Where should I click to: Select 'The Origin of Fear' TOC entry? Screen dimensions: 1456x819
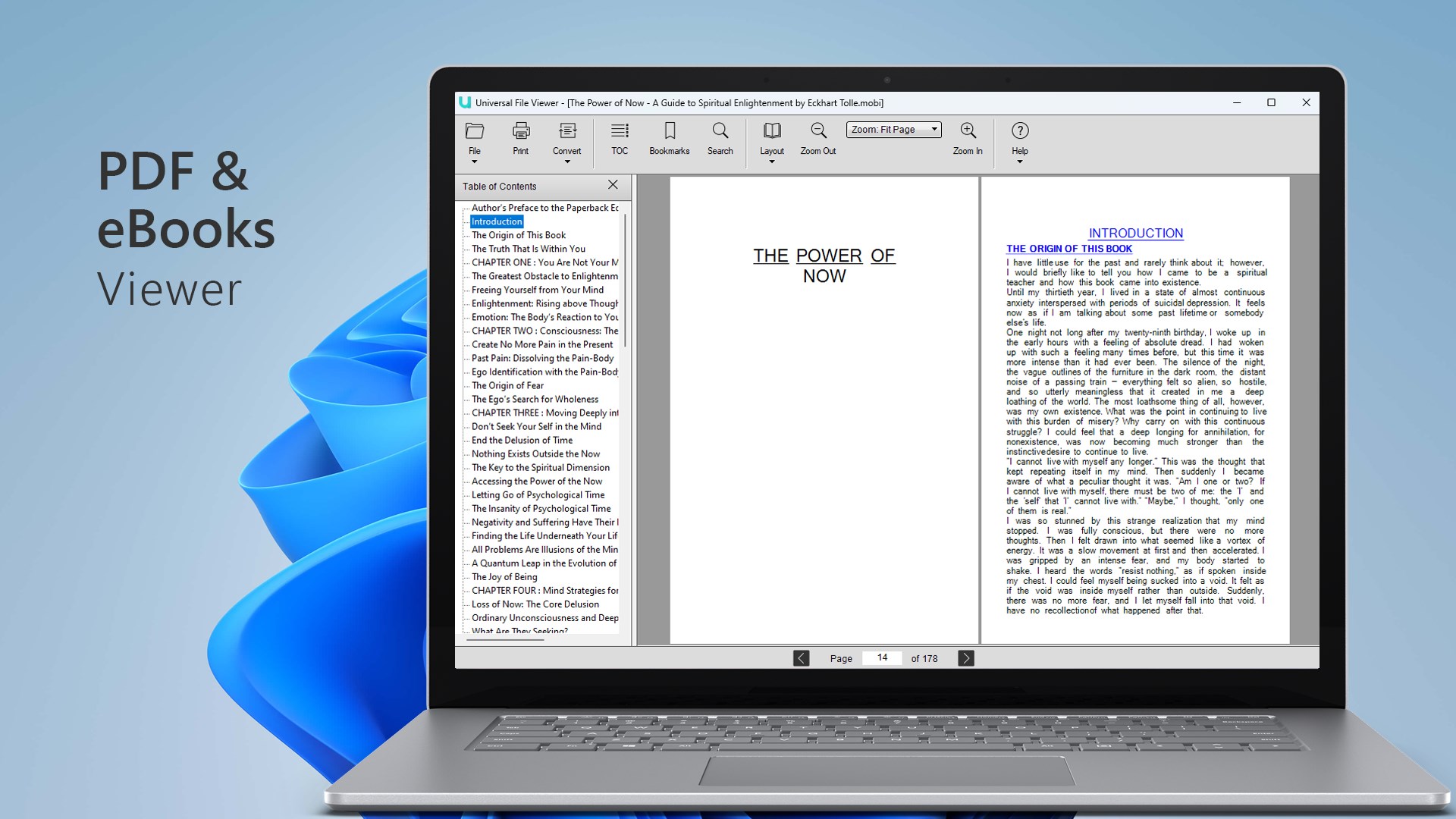point(507,385)
